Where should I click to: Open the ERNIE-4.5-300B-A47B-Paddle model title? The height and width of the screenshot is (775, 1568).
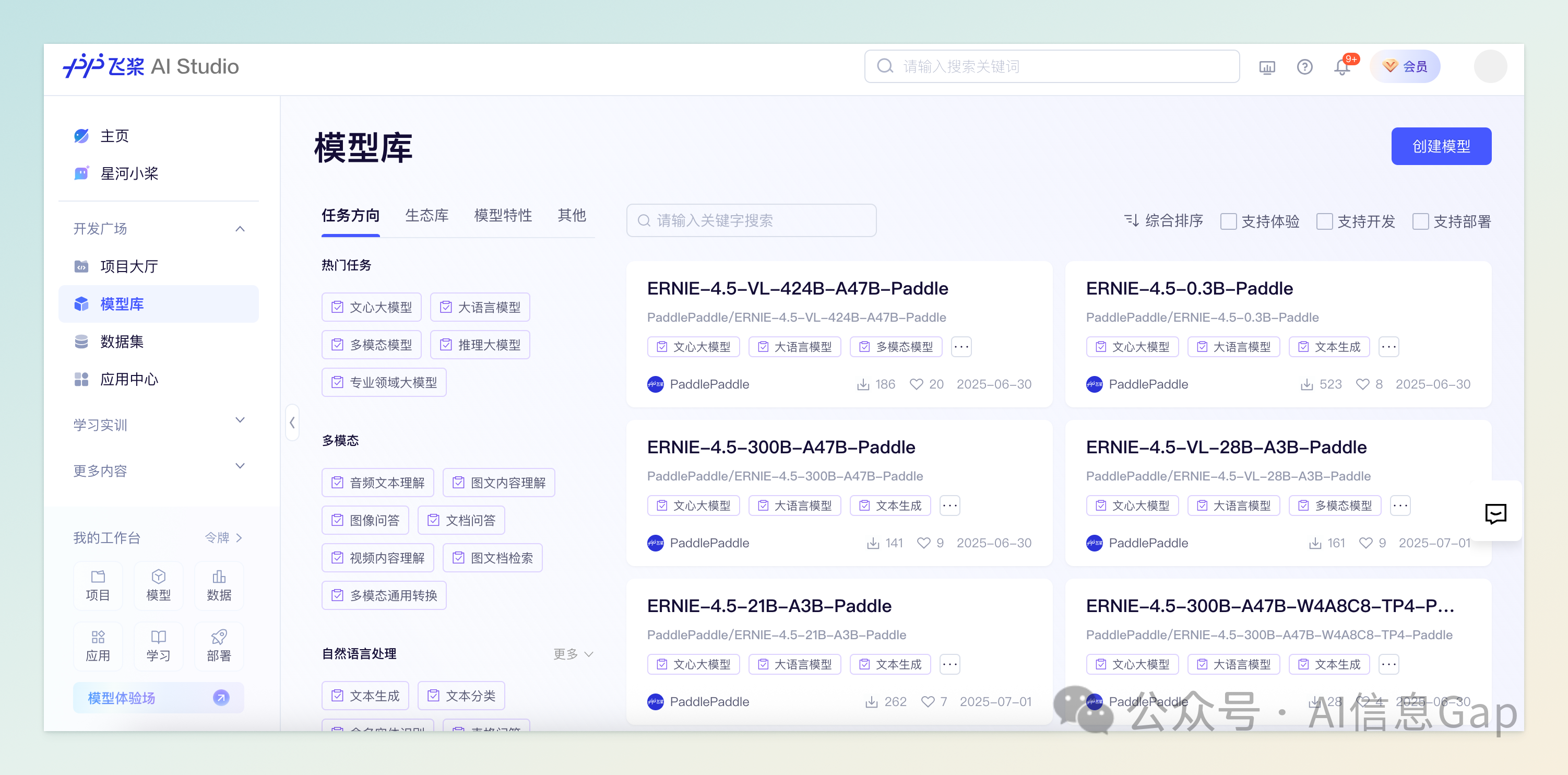[781, 448]
